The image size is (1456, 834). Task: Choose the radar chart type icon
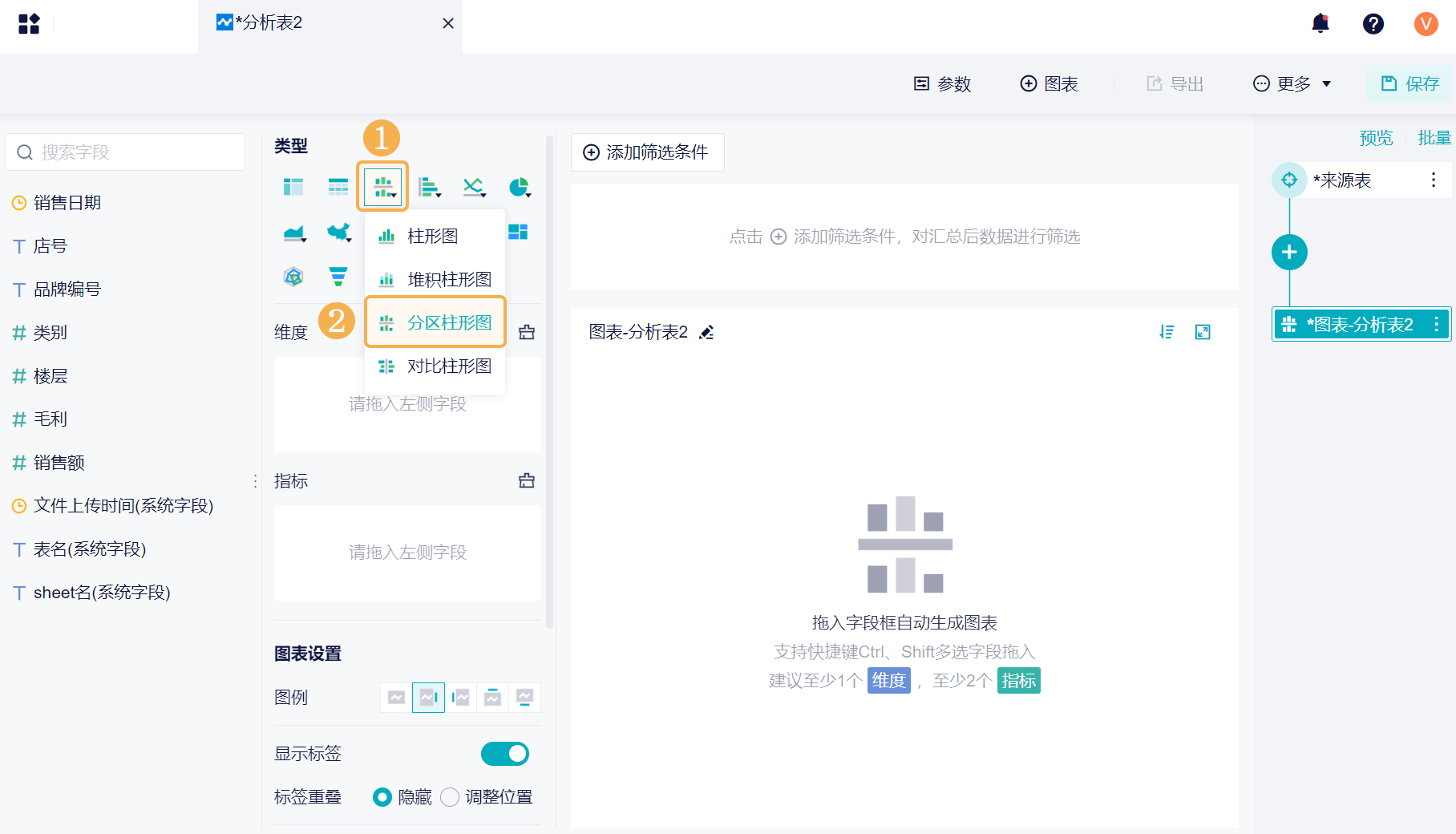click(293, 277)
